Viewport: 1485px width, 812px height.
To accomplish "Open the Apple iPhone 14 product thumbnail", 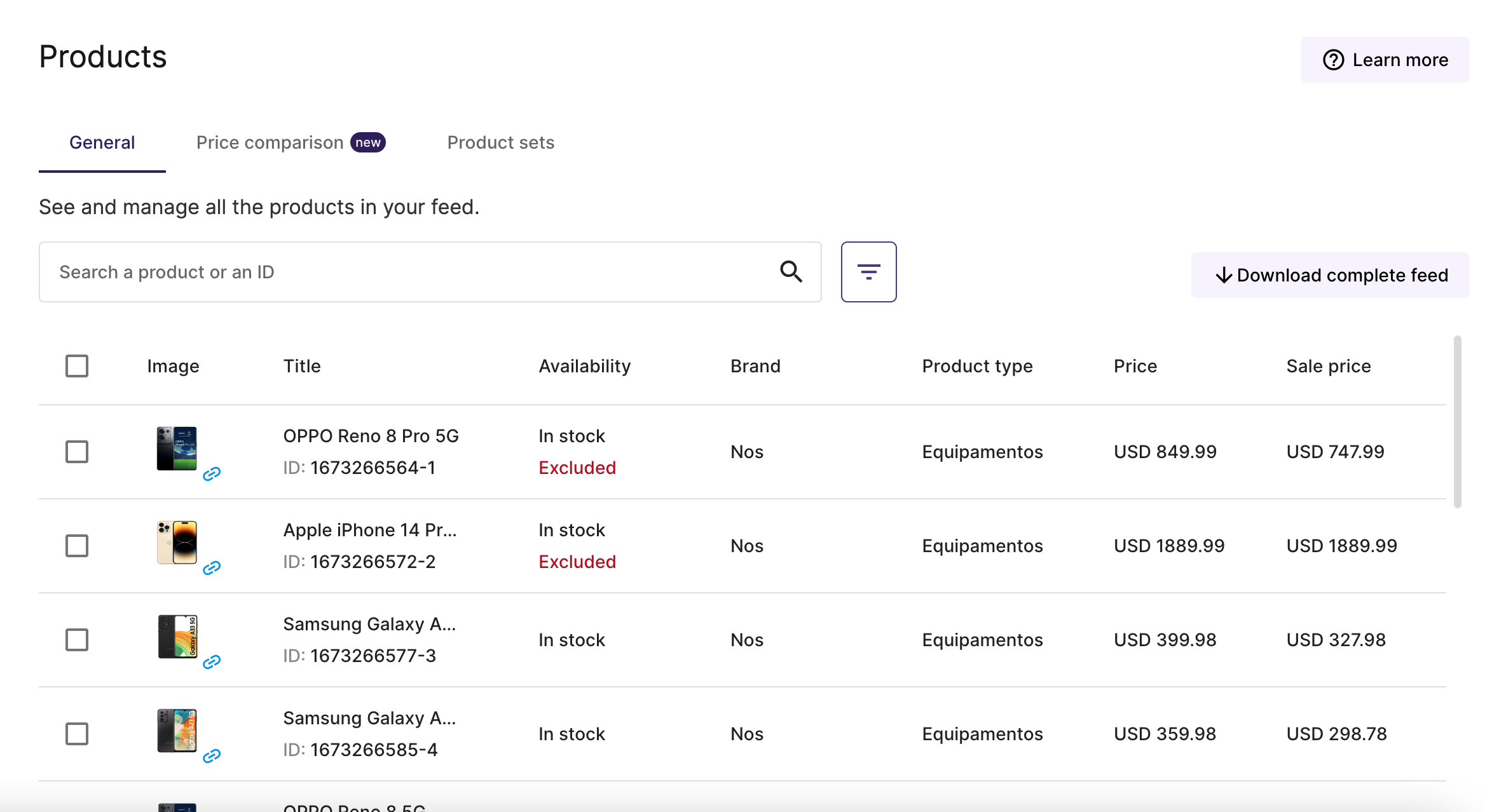I will coord(177,543).
